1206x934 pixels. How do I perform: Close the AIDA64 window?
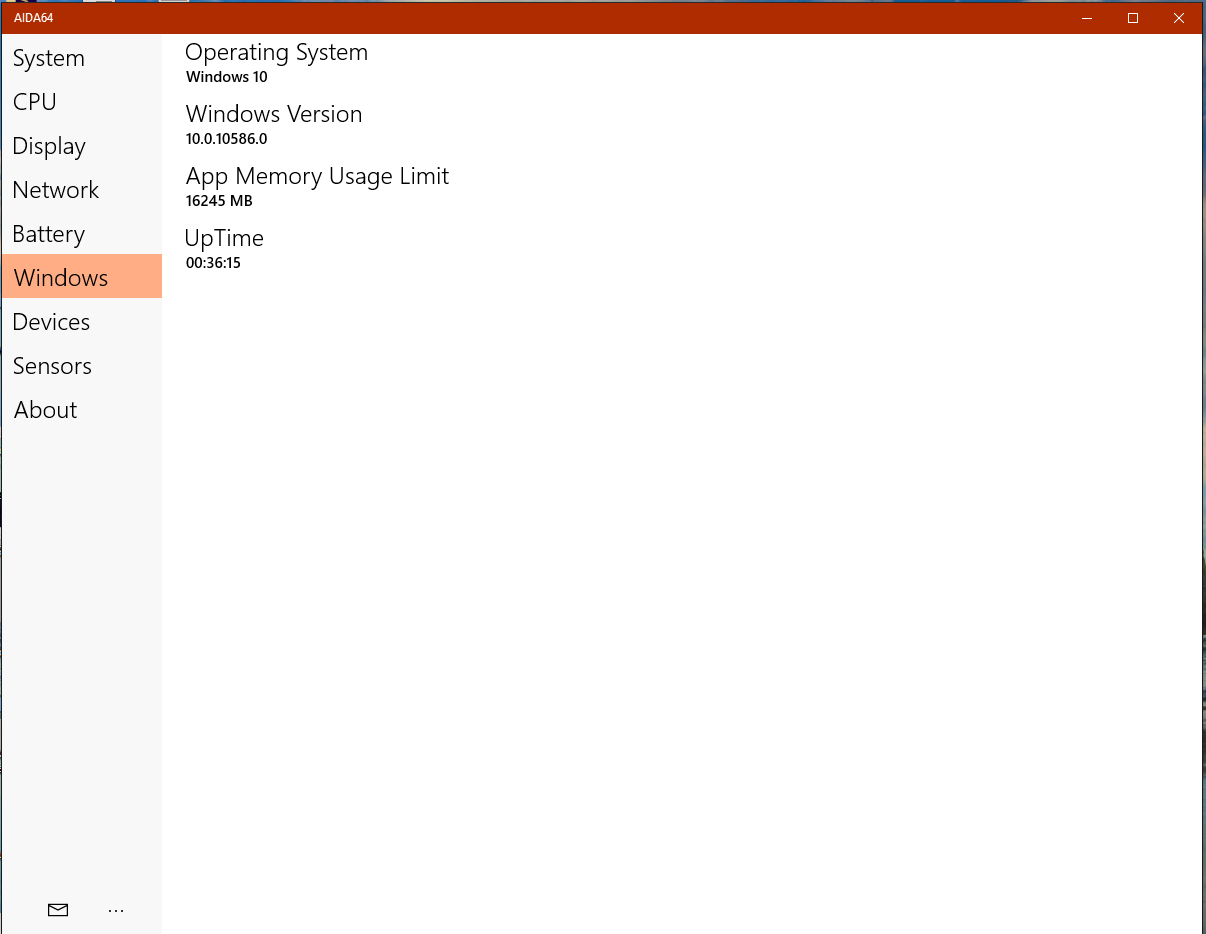1179,18
